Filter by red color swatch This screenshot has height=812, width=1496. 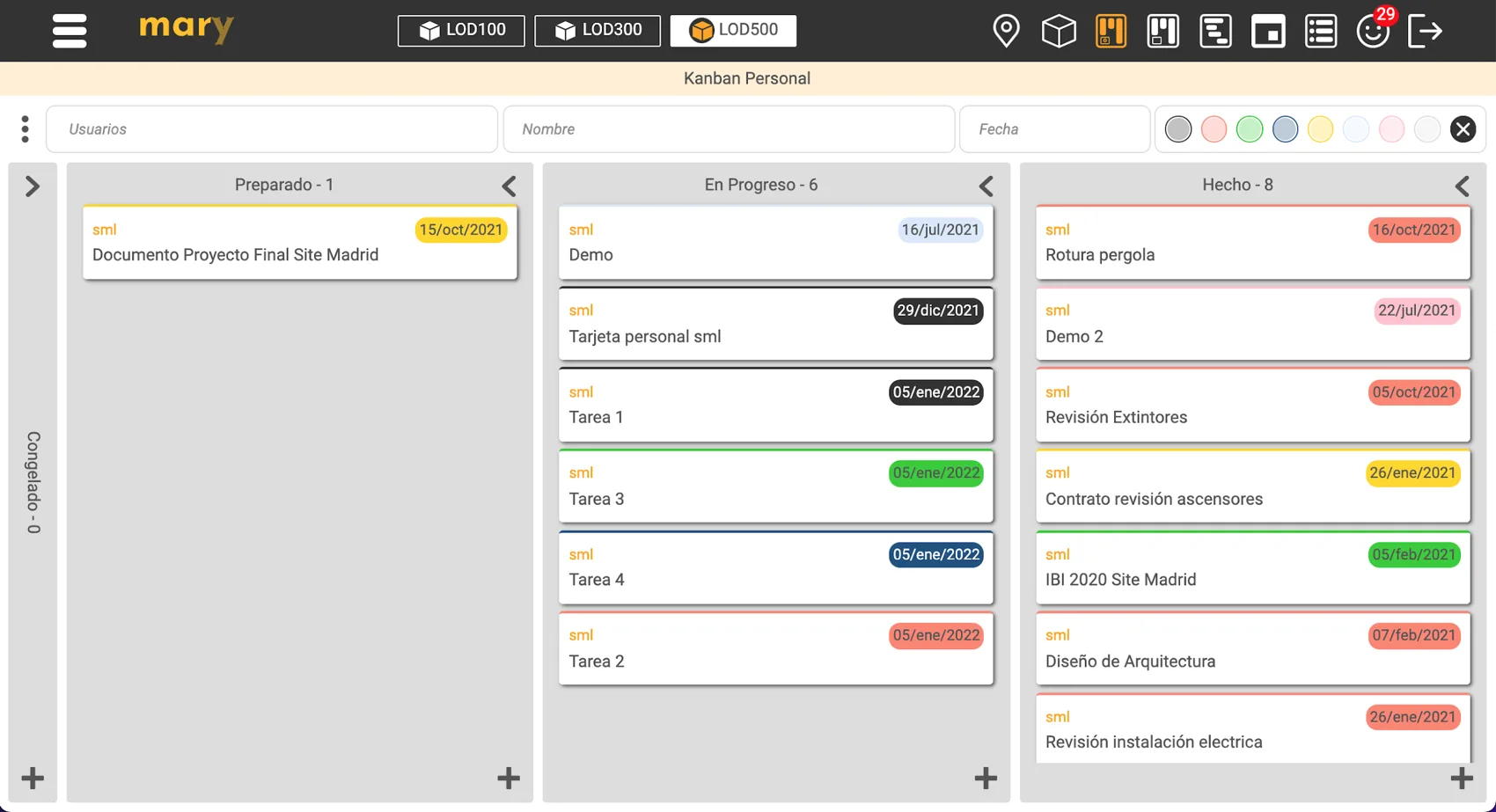tap(1214, 129)
